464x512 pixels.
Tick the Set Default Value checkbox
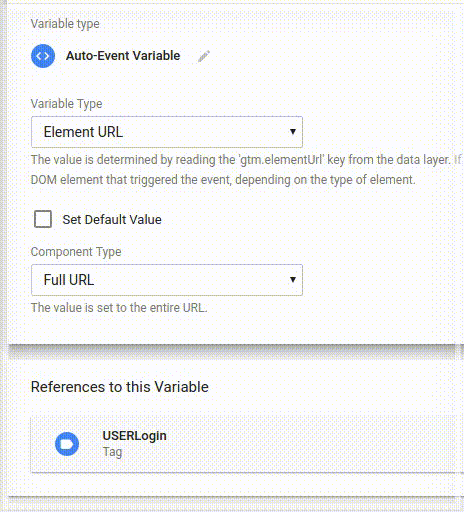click(43, 219)
